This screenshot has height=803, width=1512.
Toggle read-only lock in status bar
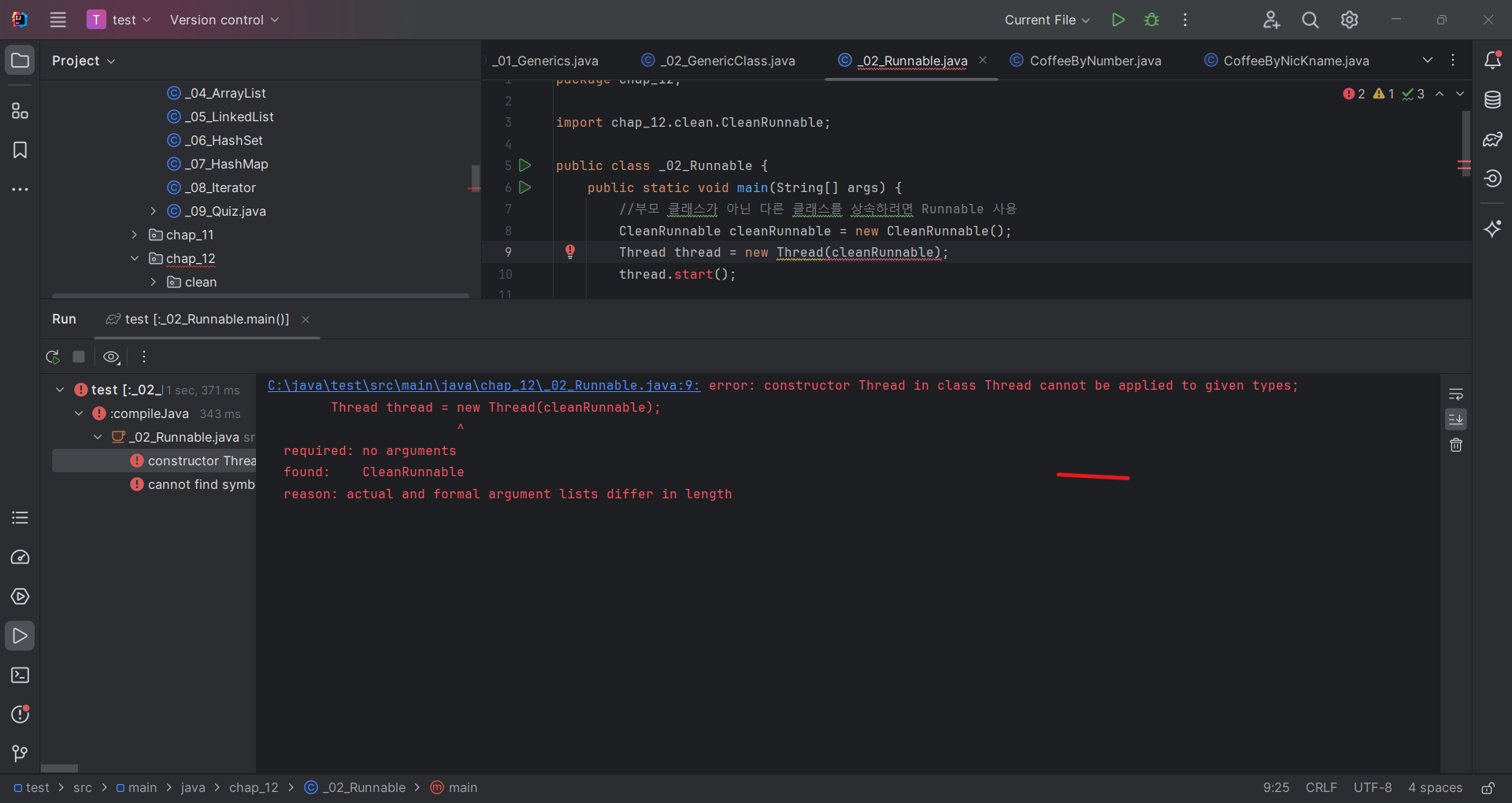[1488, 787]
